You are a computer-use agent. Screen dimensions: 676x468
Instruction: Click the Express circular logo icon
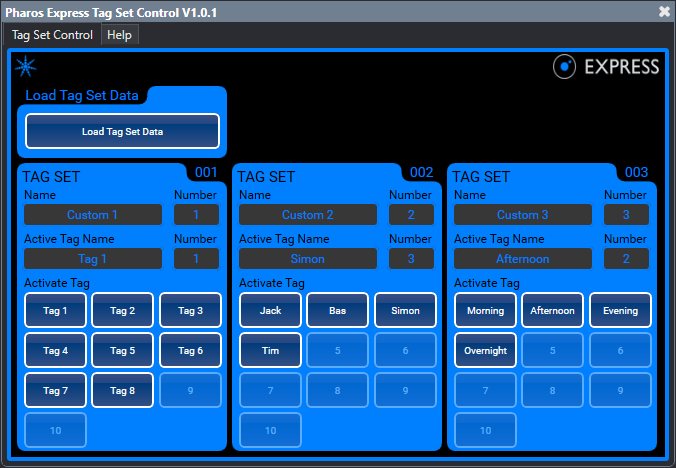(x=564, y=67)
